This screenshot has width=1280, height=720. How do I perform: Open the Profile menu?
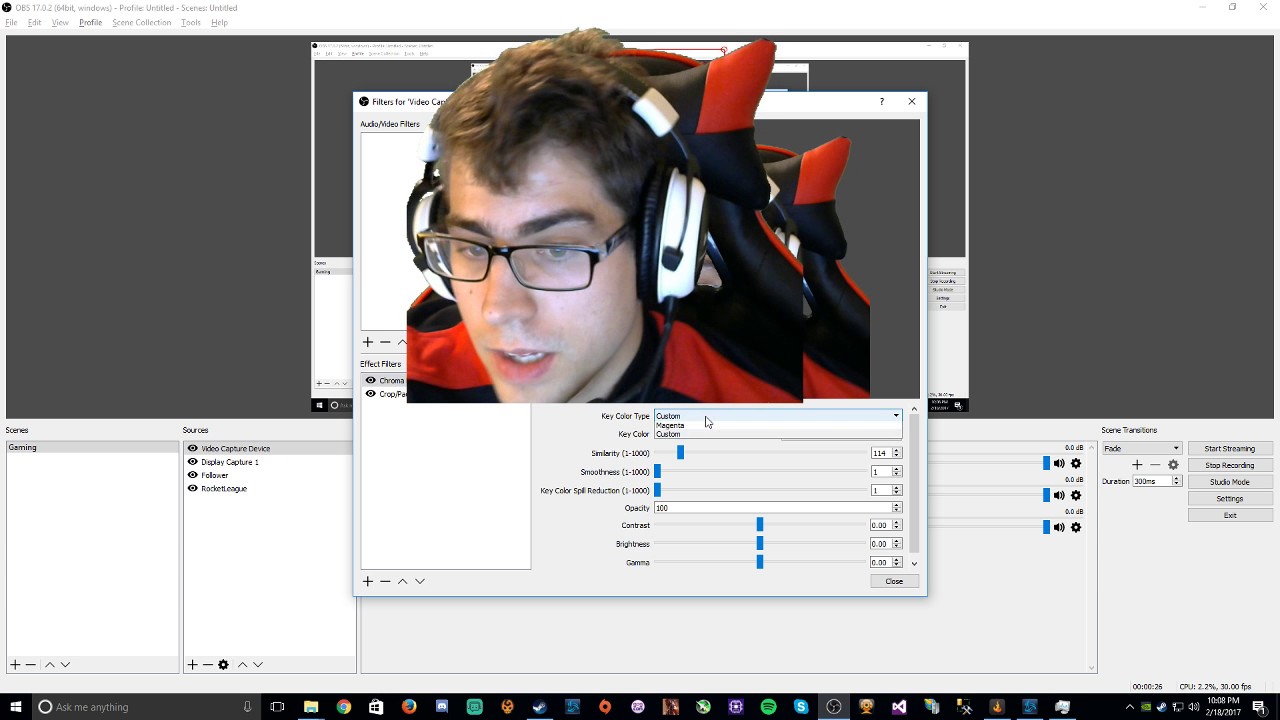coord(90,22)
